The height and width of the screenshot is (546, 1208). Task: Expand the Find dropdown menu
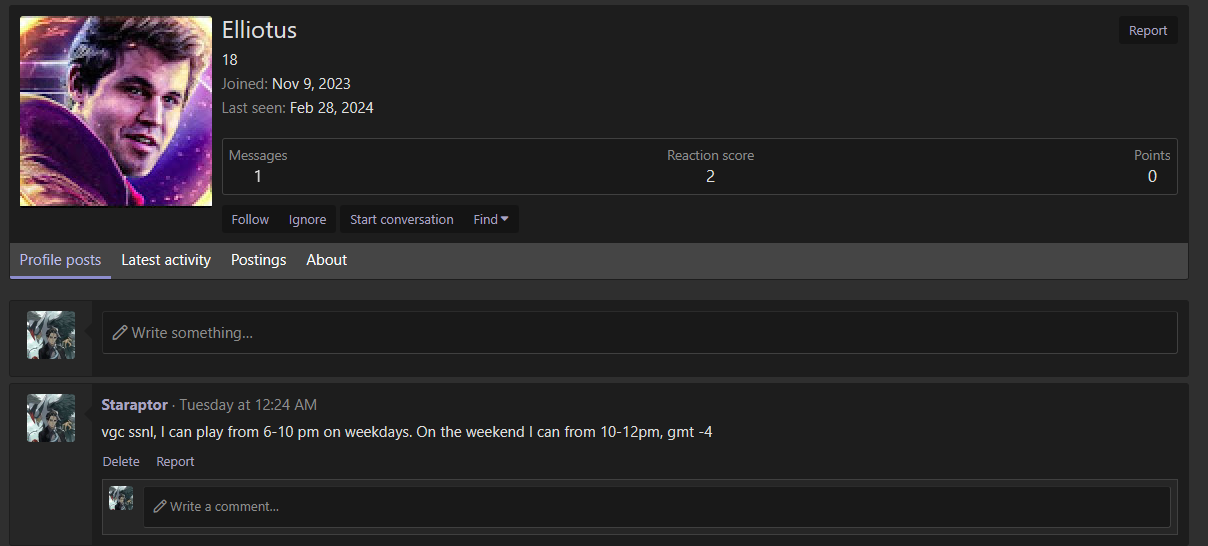[x=491, y=220]
